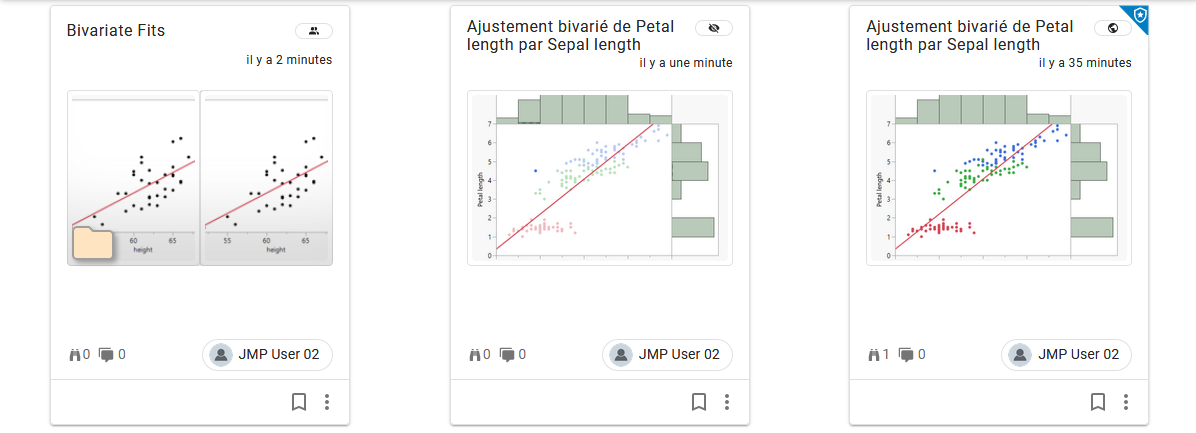Click the binoculars icon on the one-minute-old card
The width and height of the screenshot is (1196, 433).
pos(475,354)
